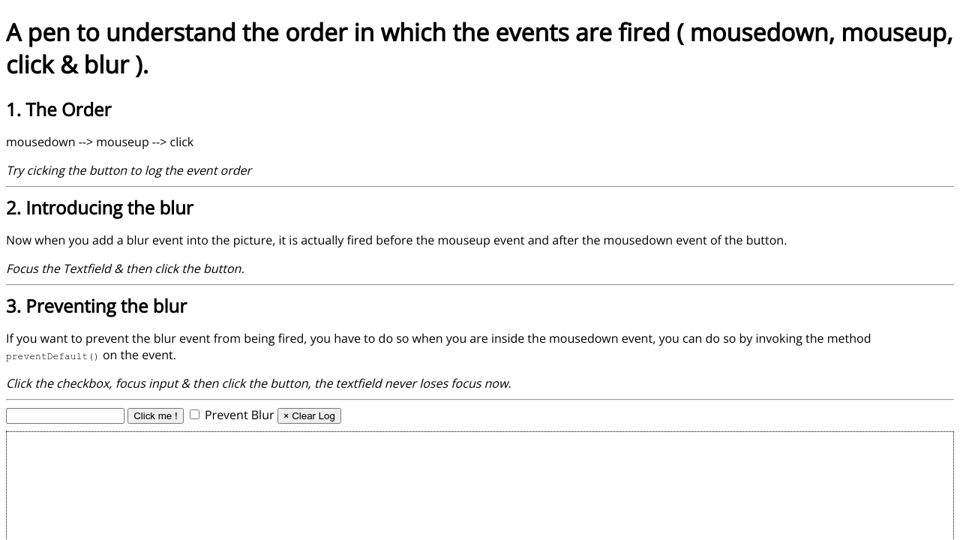The image size is (960, 540).
Task: Click the divider line above the text field
Action: coord(480,400)
